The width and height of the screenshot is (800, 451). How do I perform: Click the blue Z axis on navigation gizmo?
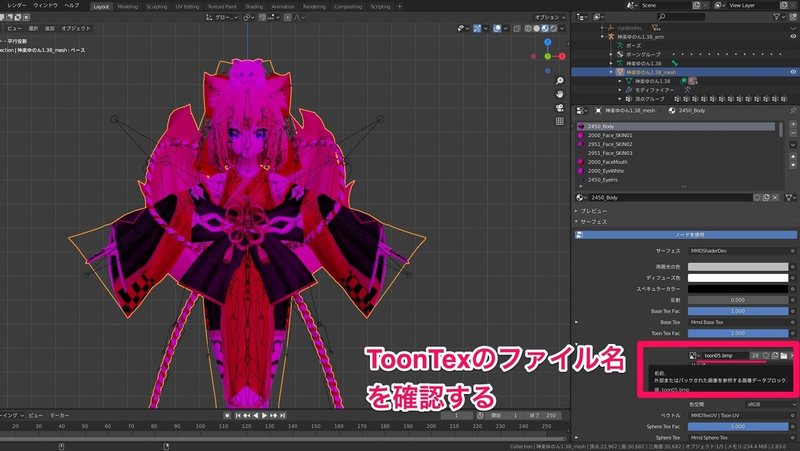(x=547, y=42)
